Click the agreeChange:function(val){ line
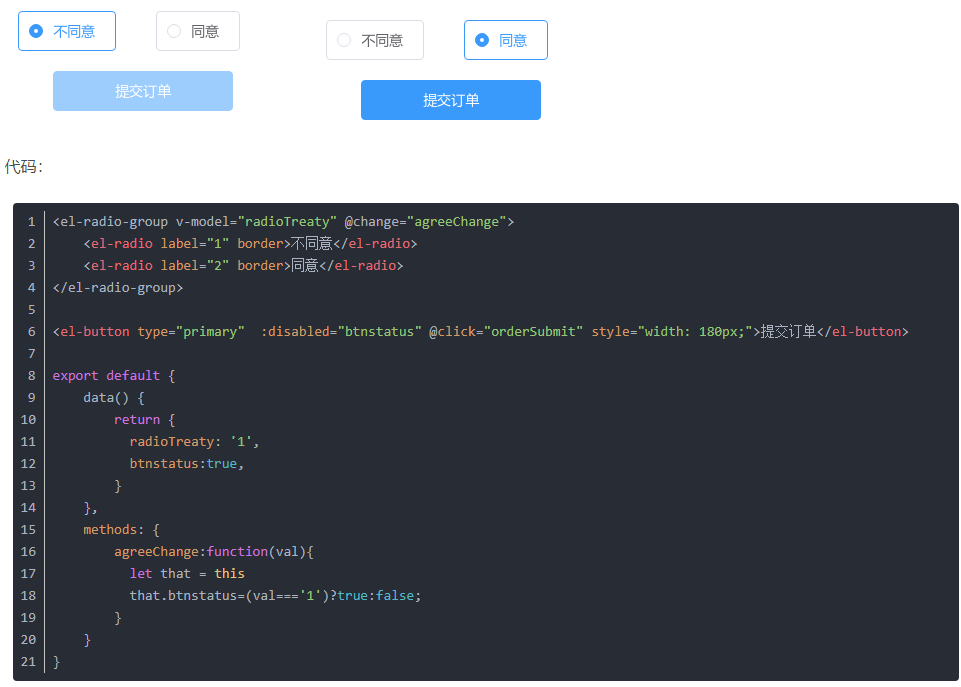The image size is (961, 687). [x=214, y=552]
